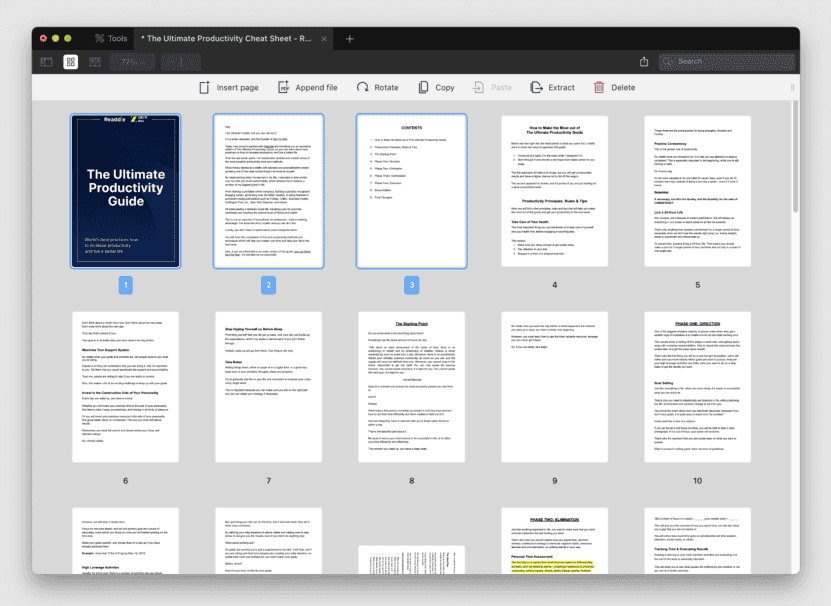Add a new tab with plus
The image size is (831, 606).
point(350,39)
